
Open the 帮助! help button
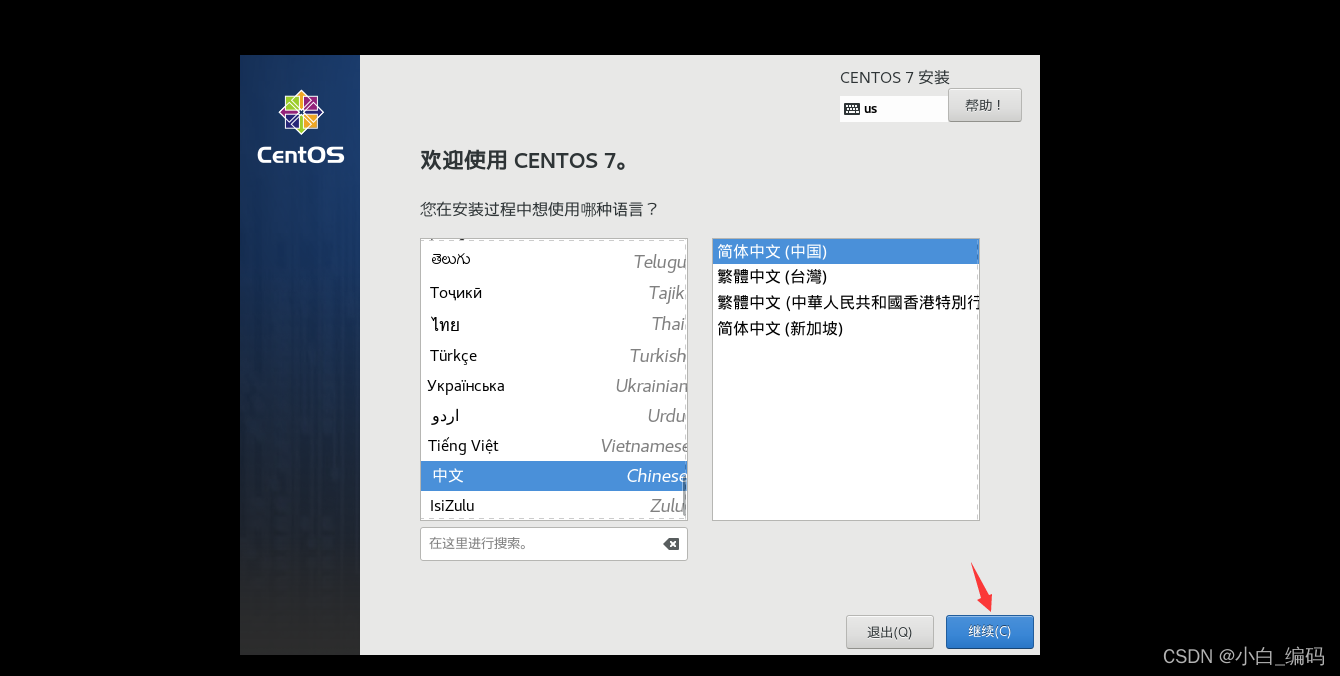pyautogui.click(x=985, y=105)
